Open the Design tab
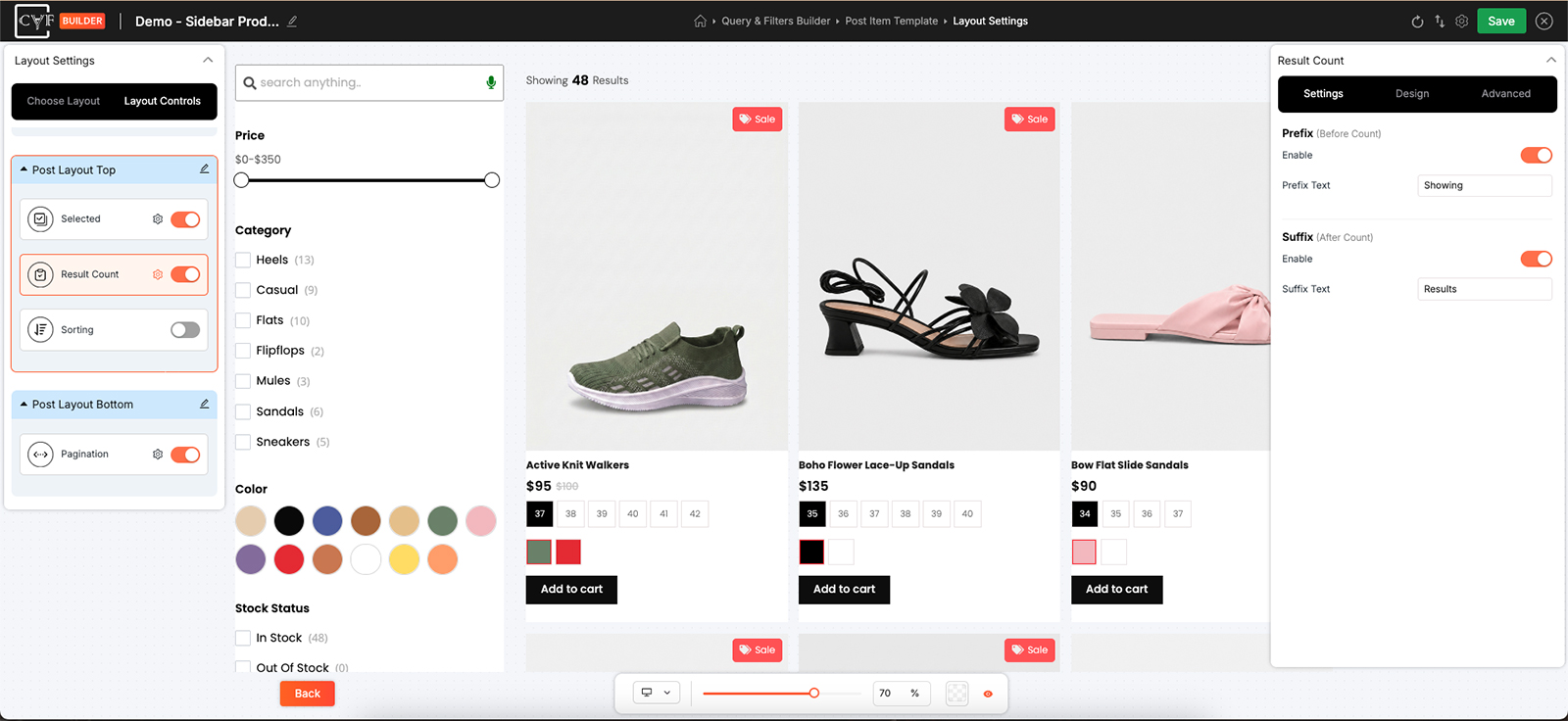 click(1412, 94)
